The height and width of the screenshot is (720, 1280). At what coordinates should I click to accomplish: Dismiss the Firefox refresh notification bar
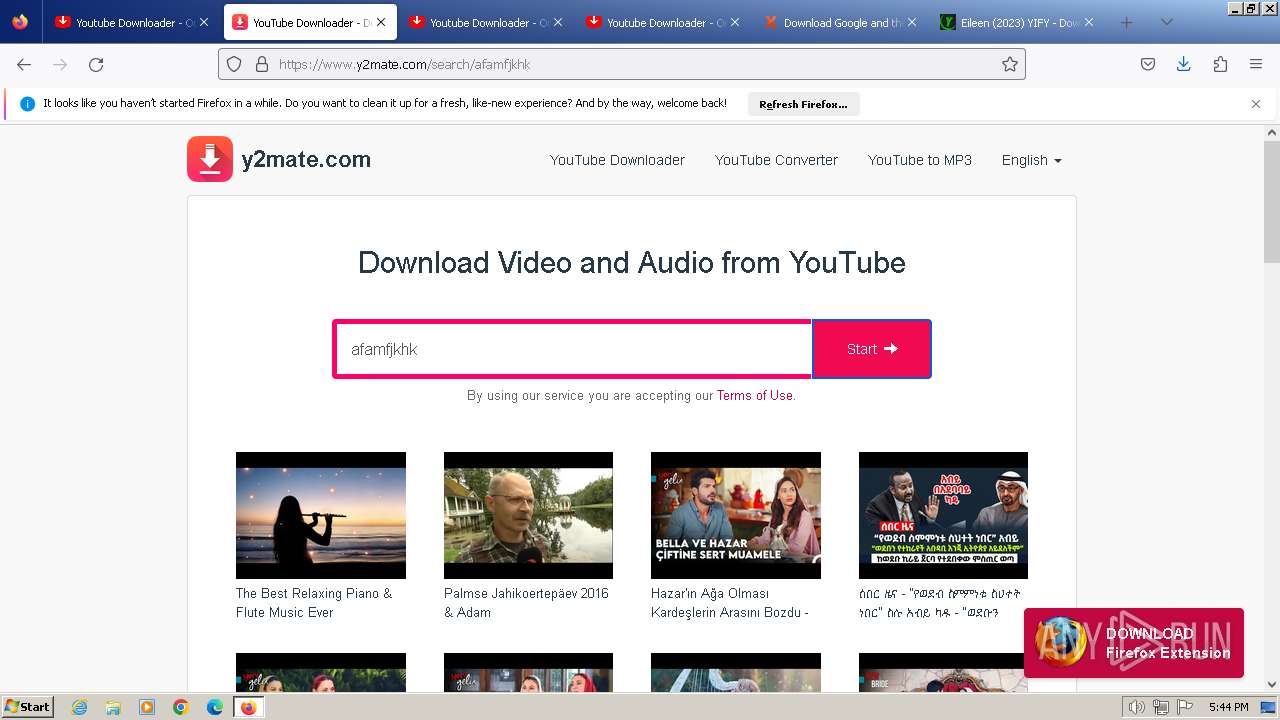1256,104
